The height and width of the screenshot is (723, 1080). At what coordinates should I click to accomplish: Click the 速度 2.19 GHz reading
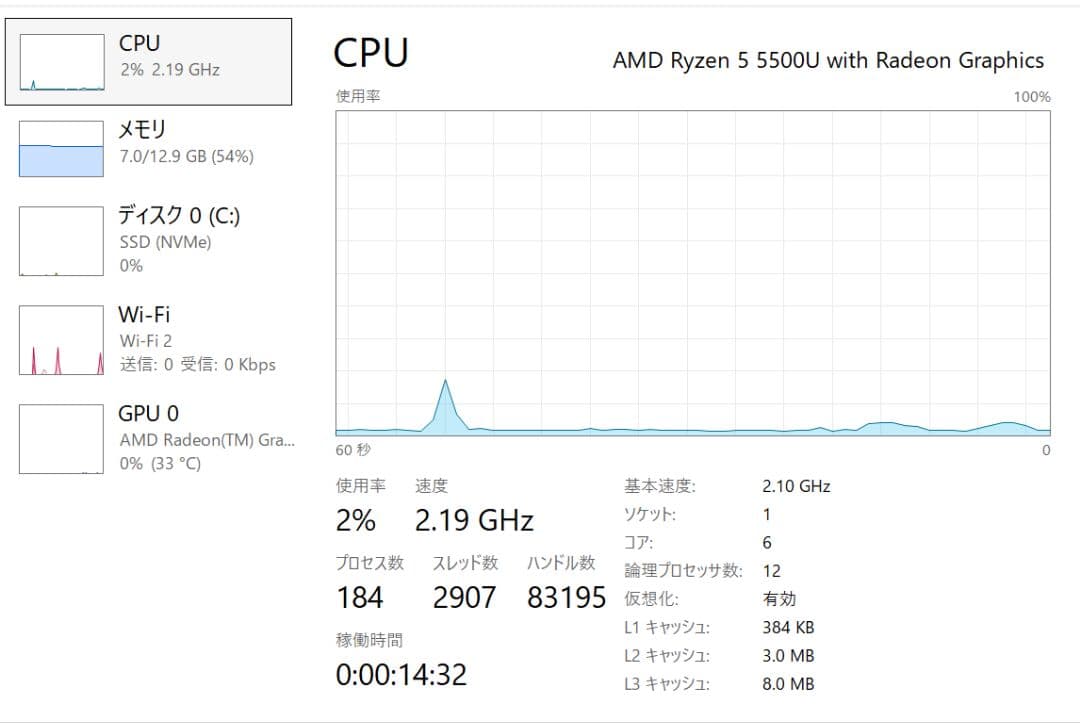coord(475,520)
